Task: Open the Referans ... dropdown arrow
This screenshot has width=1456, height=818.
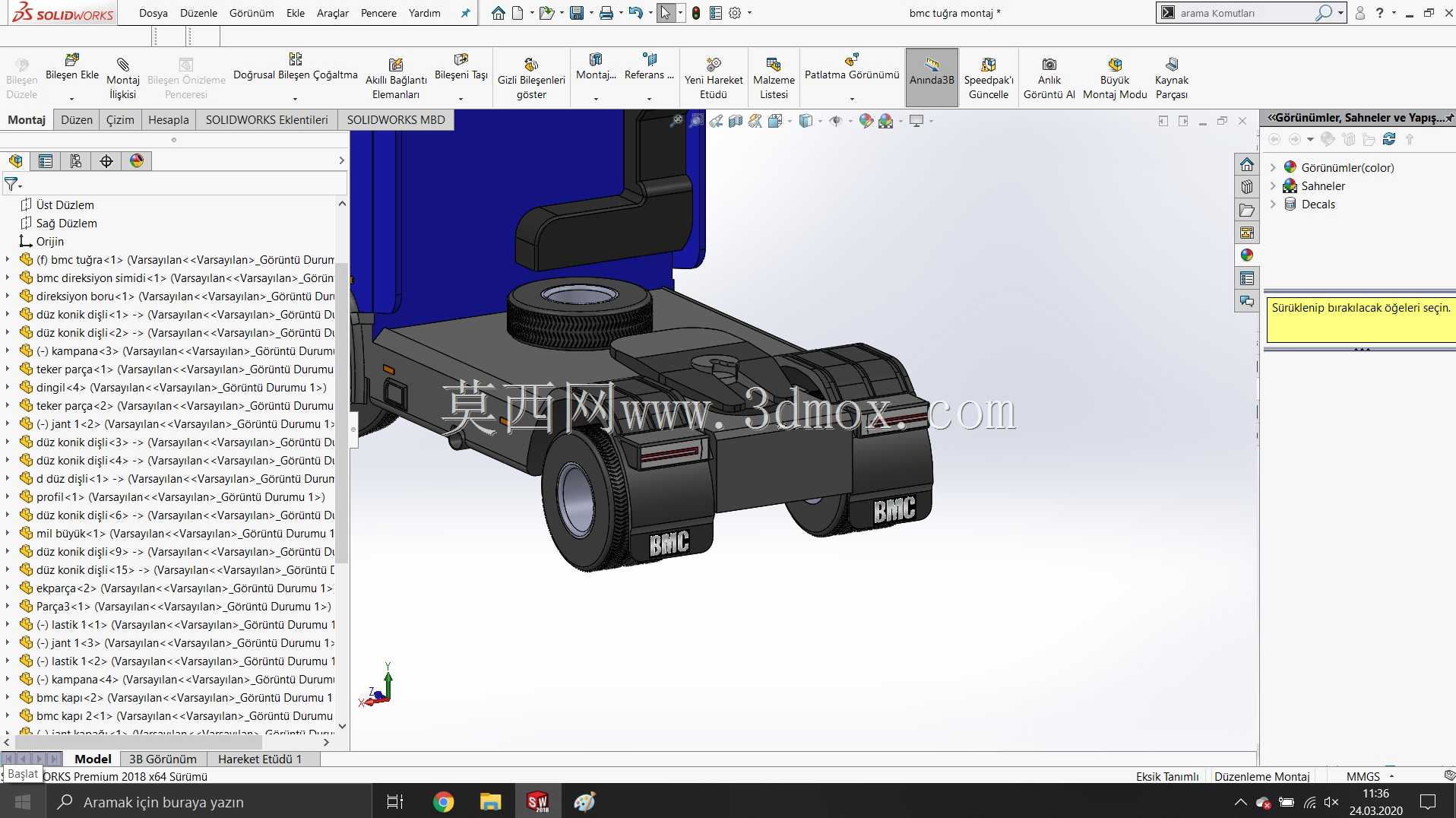Action: coord(649,99)
